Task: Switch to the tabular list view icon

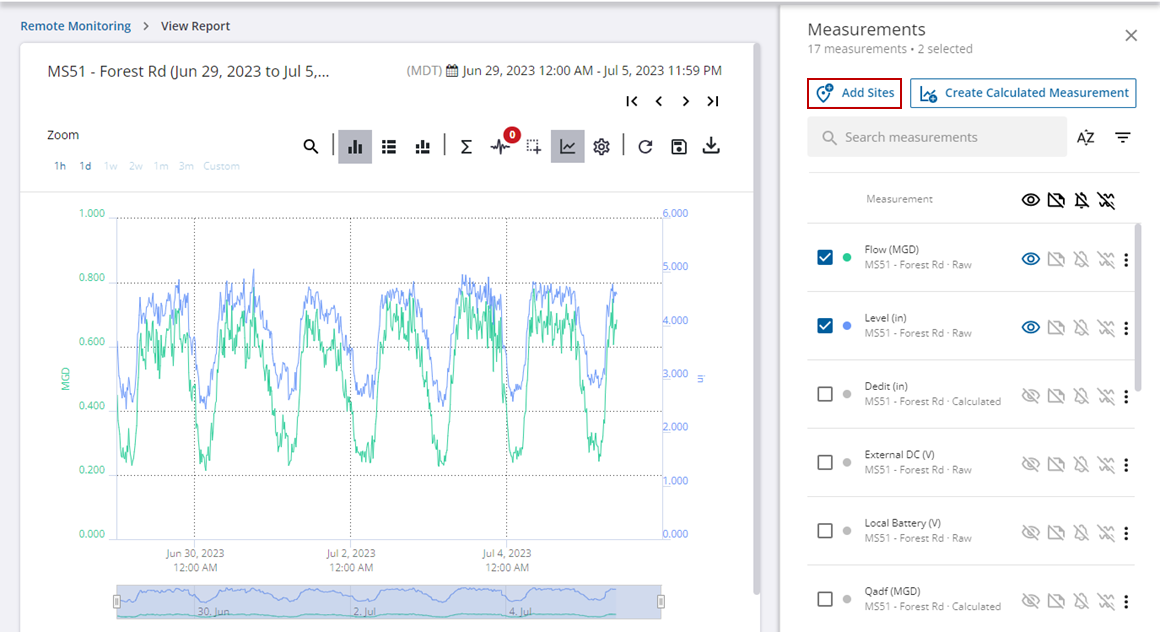Action: point(389,147)
